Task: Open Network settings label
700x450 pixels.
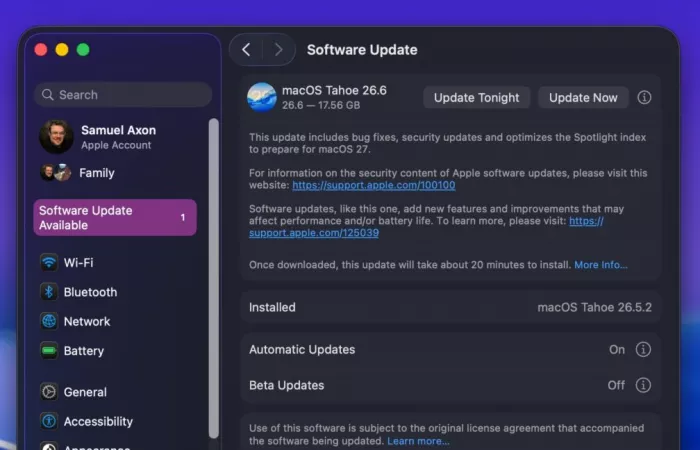Action: coord(87,321)
